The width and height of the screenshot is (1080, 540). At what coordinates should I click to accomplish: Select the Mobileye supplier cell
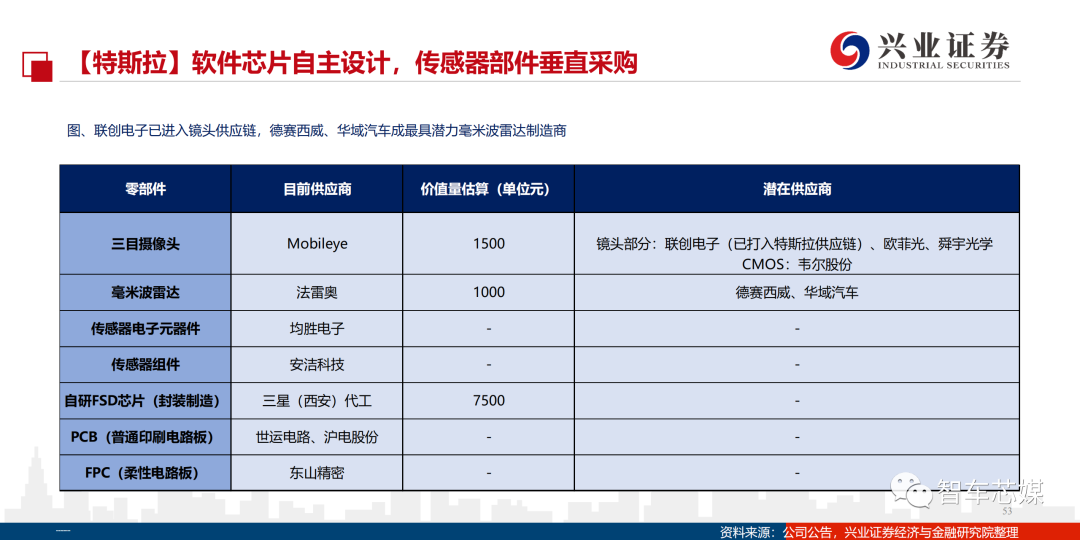(x=317, y=244)
